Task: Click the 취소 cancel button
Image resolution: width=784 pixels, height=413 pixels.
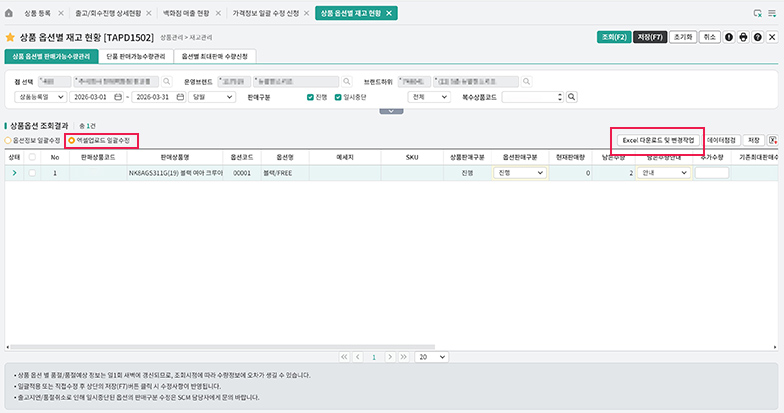Action: [710, 38]
